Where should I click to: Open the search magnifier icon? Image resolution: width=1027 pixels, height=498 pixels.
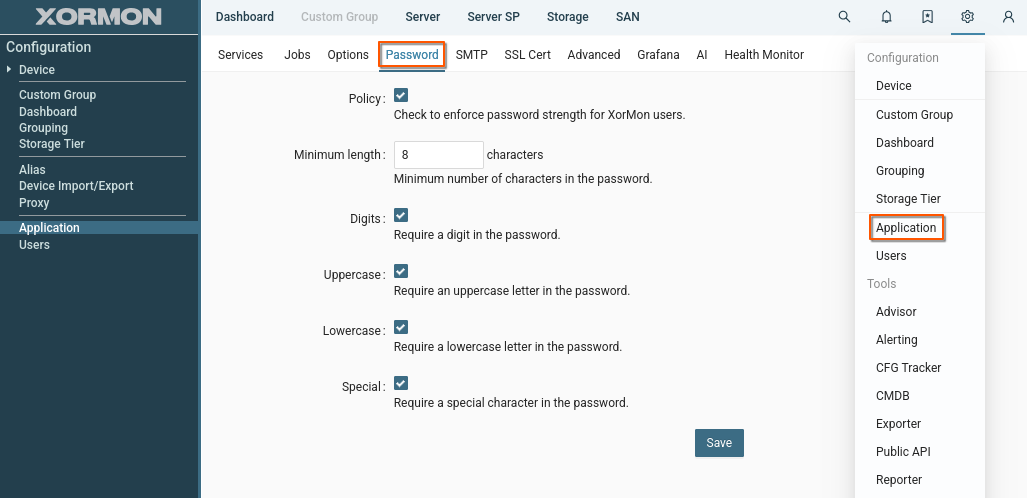coord(845,17)
